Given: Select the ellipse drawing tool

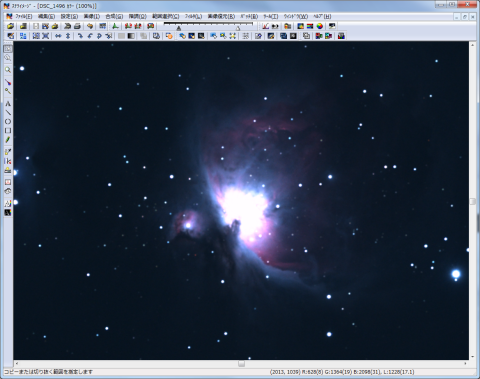Looking at the screenshot, I should (x=8, y=122).
